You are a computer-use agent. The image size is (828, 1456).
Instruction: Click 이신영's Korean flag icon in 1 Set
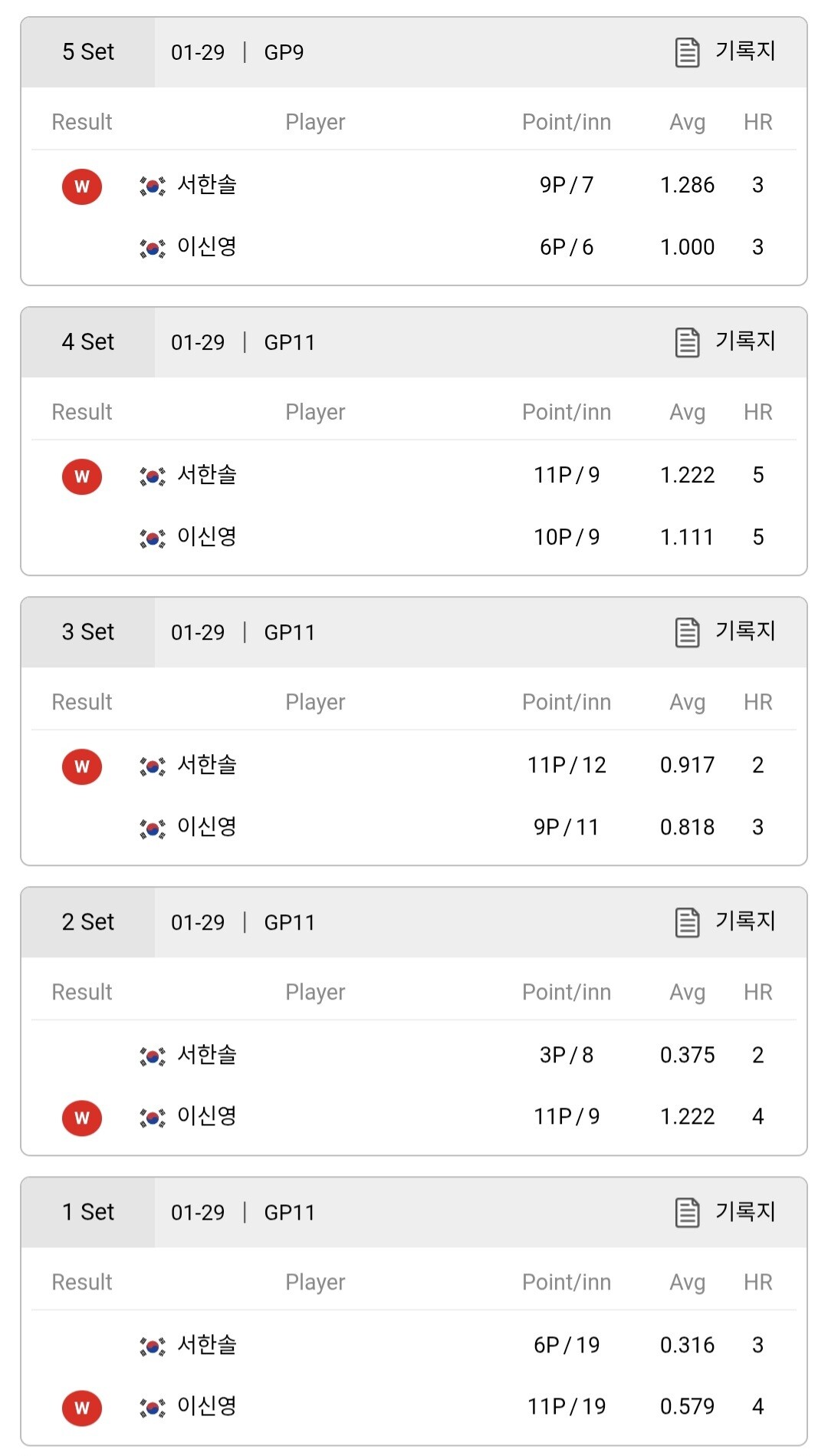pyautogui.click(x=153, y=1408)
